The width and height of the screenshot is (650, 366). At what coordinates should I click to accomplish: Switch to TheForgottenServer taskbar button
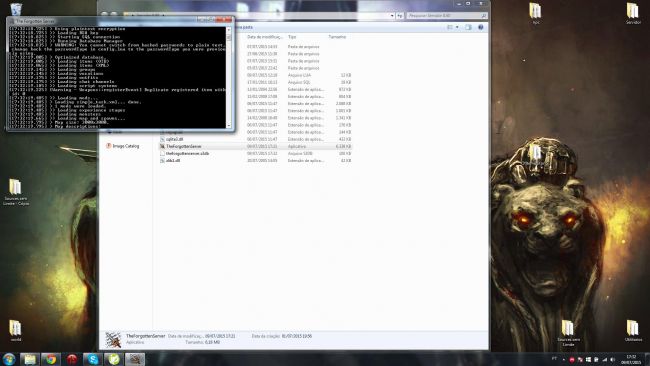point(135,359)
